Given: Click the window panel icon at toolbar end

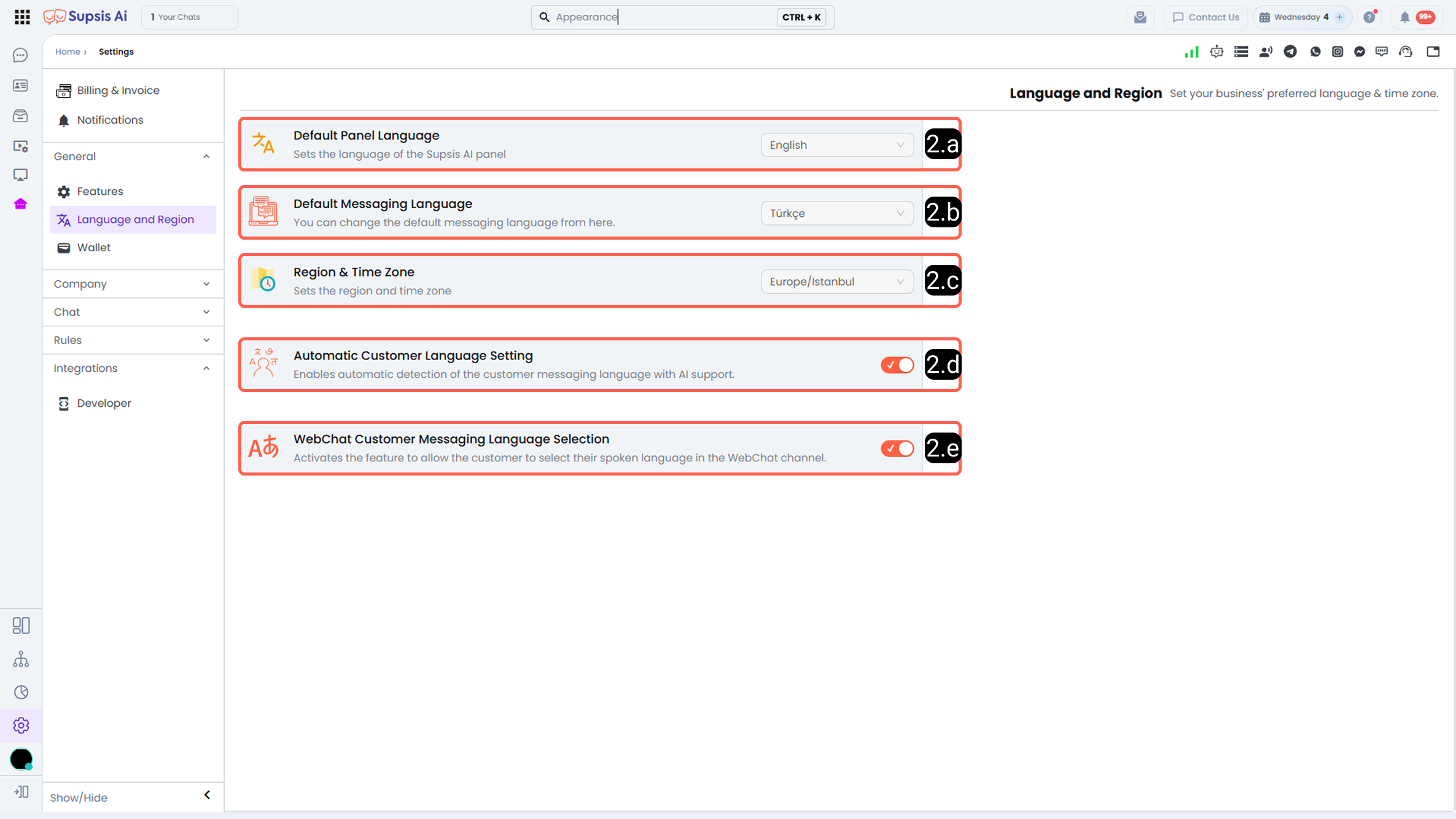Looking at the screenshot, I should [x=1433, y=52].
